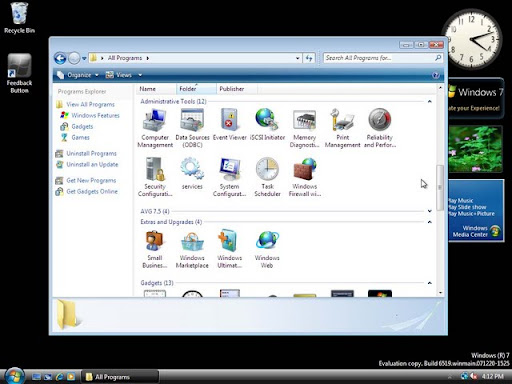Sort by Publisher column header

pyautogui.click(x=236, y=89)
